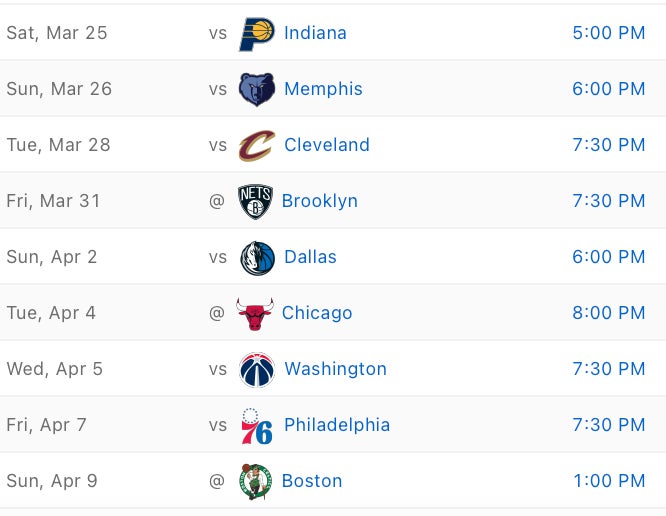This screenshot has height=516, width=666.
Task: Select the 1:00 PM Boston game time
Action: click(x=608, y=481)
